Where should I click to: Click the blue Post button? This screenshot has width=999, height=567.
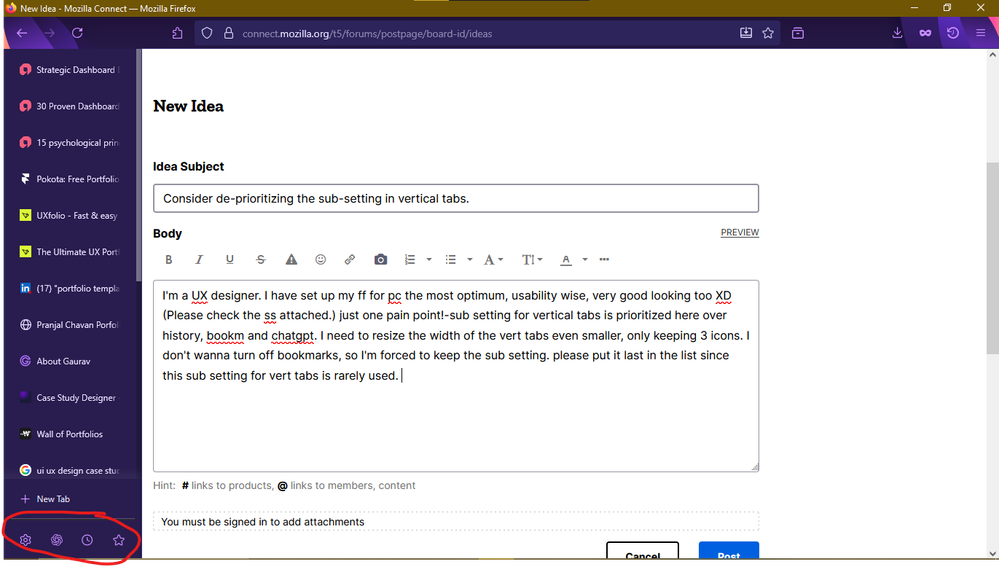[728, 554]
